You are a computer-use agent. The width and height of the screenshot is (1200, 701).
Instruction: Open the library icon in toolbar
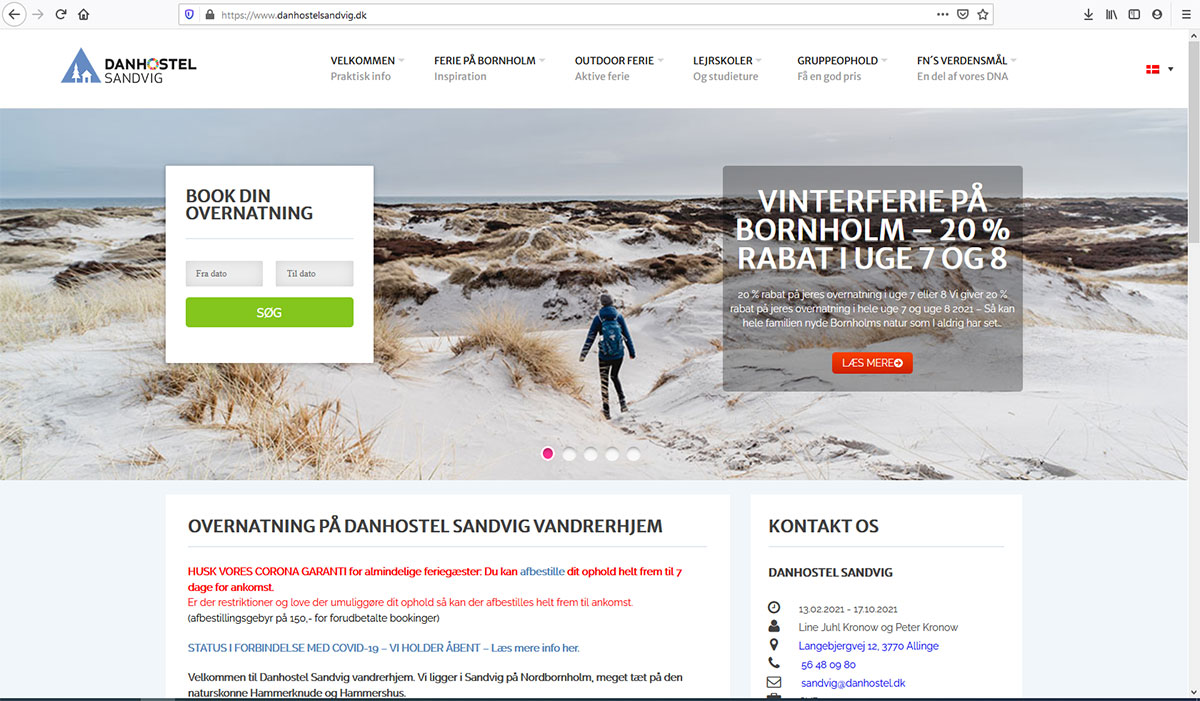pos(1111,14)
